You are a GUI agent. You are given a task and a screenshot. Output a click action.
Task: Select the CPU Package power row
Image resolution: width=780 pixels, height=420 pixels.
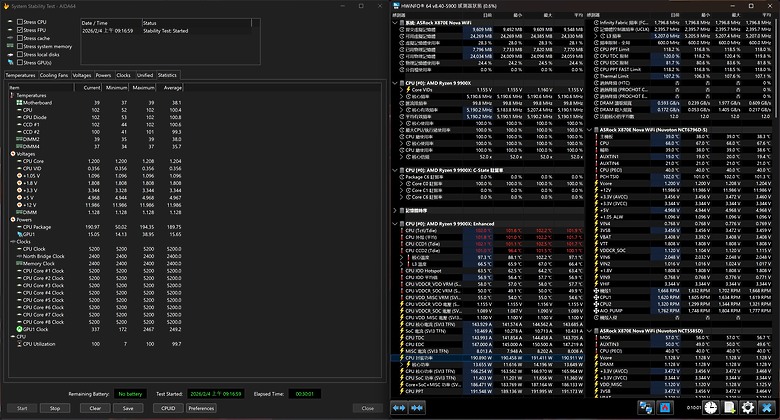point(97,227)
